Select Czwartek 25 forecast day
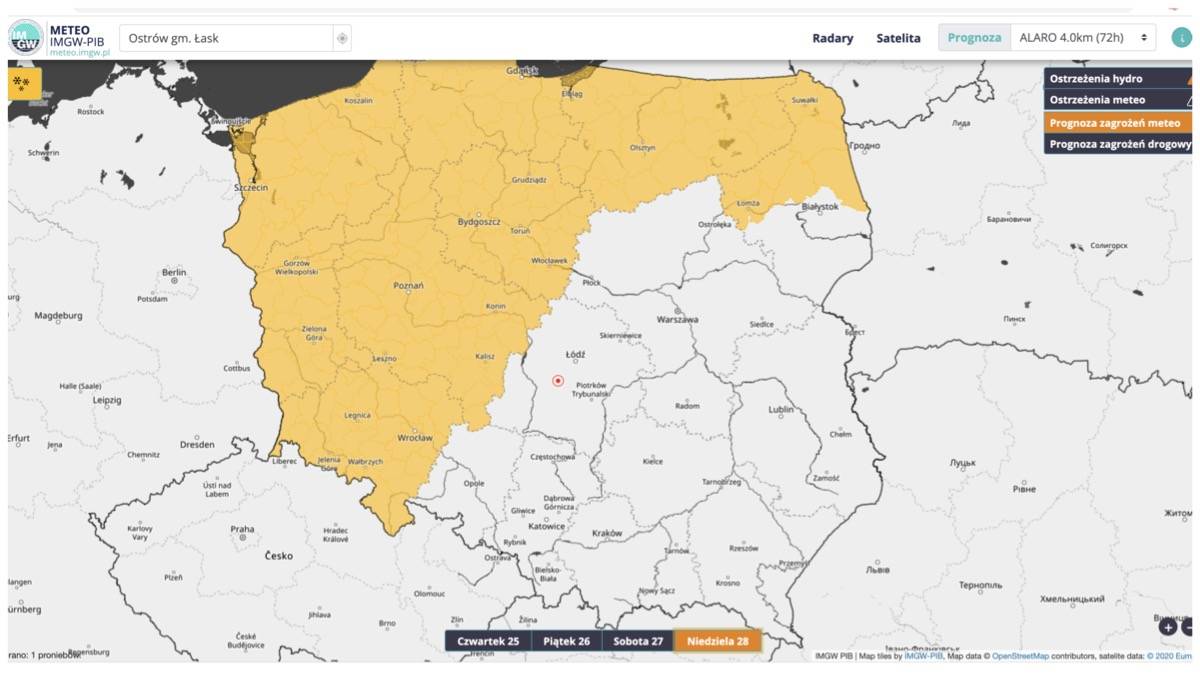Viewport: 1200px width, 674px height. point(487,641)
